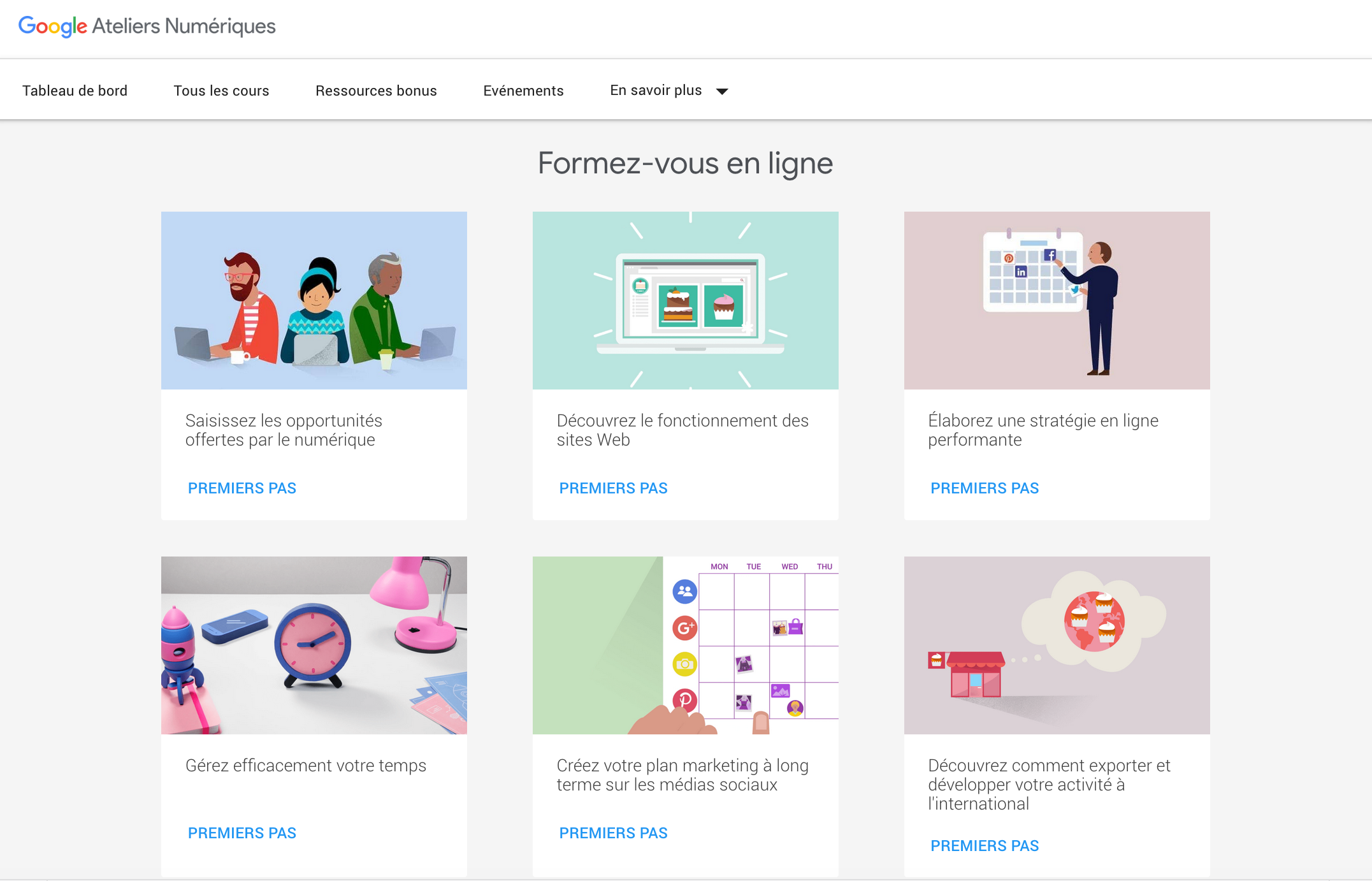Click title Élaborez une stratégie en ligne performante
The image size is (1372, 881).
pyautogui.click(x=1043, y=430)
